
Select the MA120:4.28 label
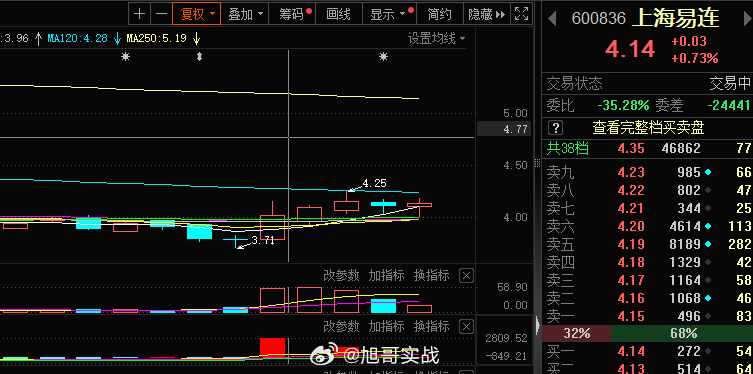(x=77, y=38)
